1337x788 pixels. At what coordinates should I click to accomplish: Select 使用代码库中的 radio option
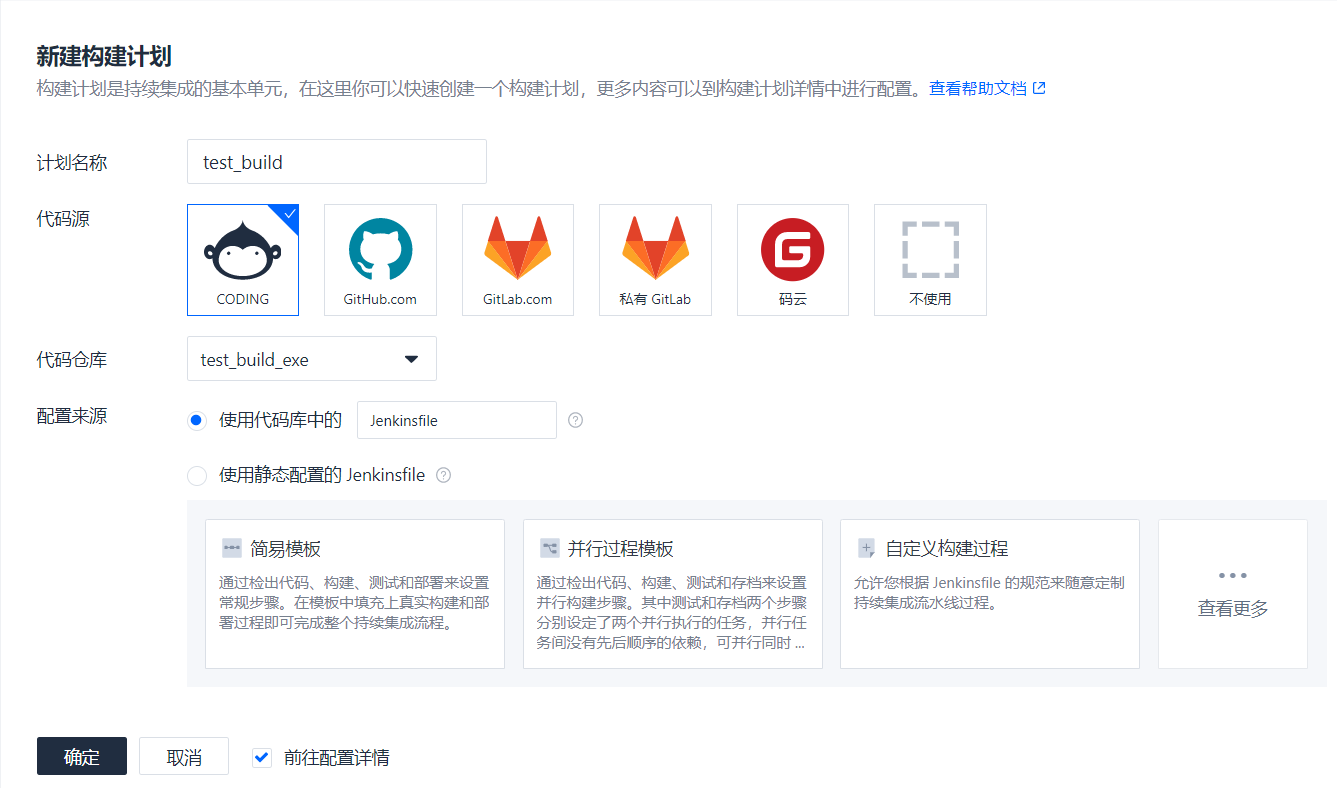tap(197, 420)
